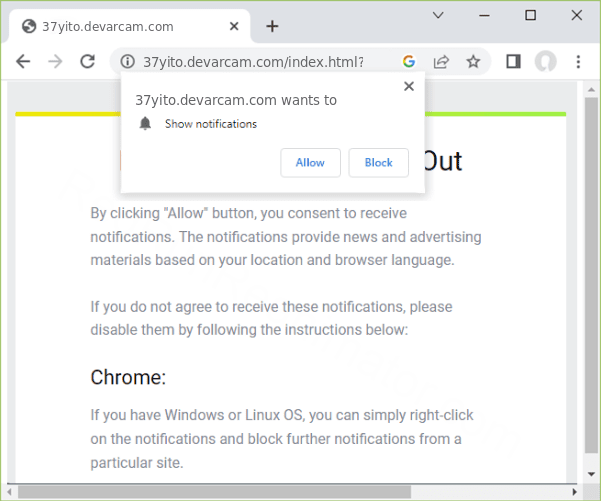Block notifications from the site

[378, 163]
